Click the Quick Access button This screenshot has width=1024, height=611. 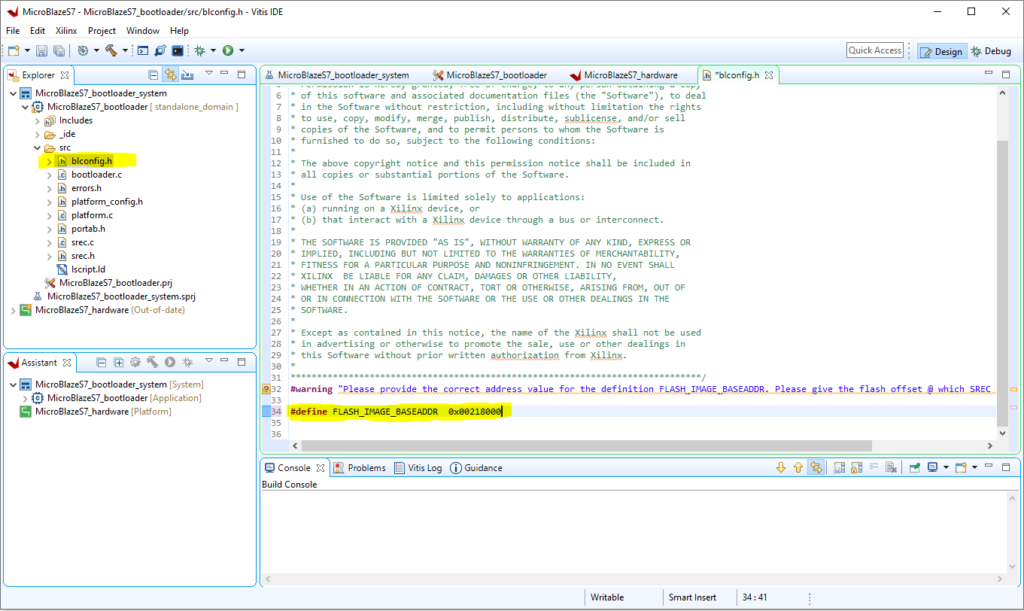[875, 50]
